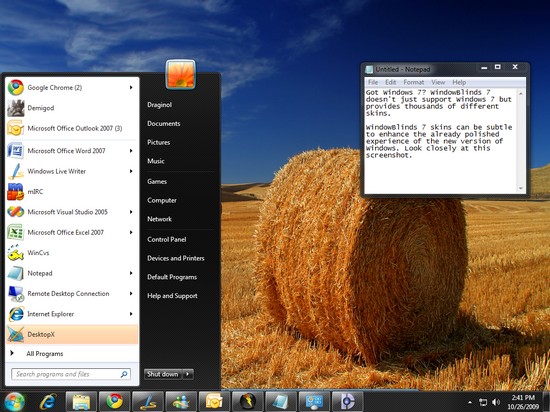Image resolution: width=550 pixels, height=412 pixels.
Task: Open Microsoft Visual Studio 2005
Action: pos(72,212)
